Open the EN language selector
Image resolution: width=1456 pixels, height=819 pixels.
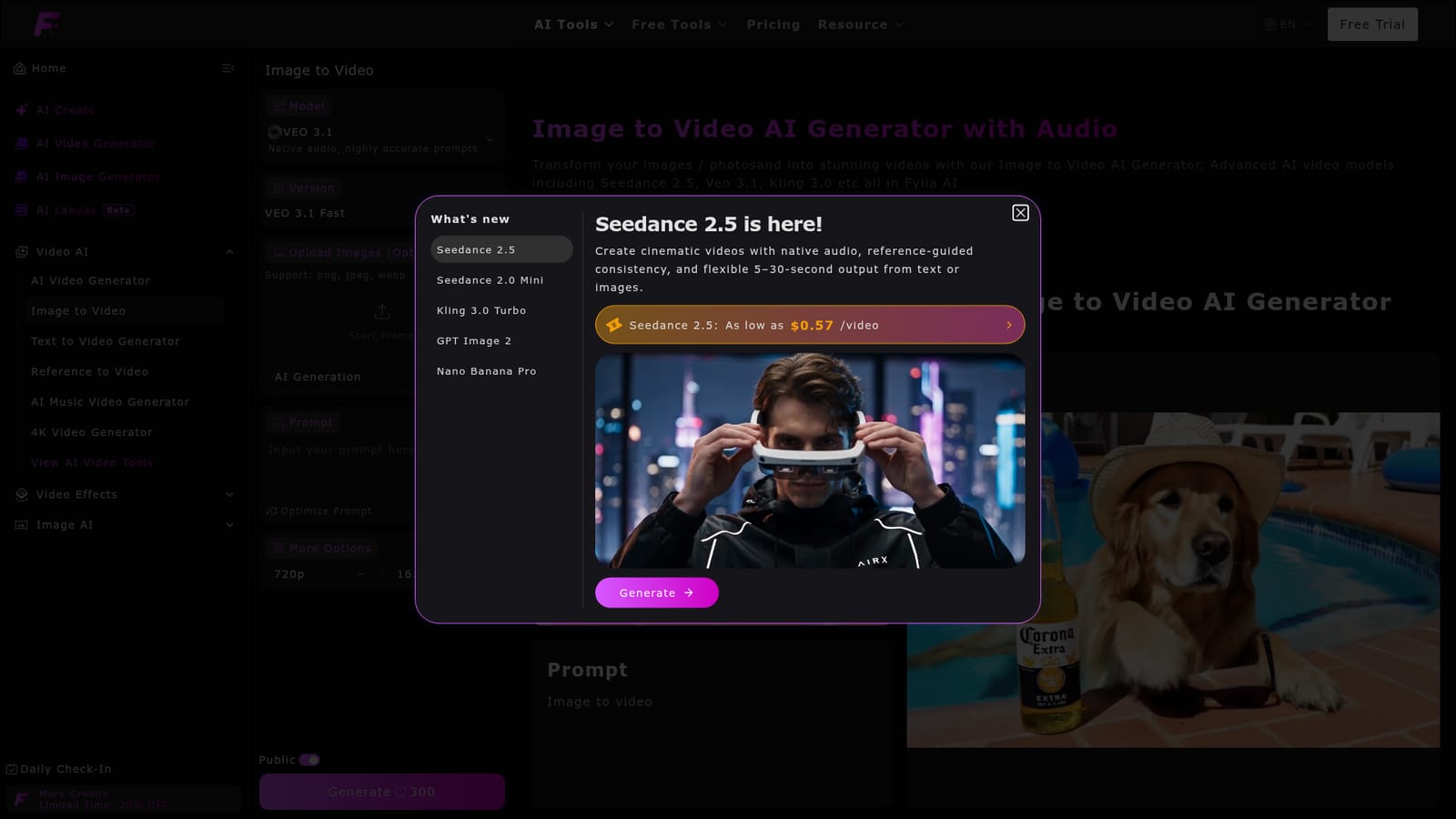(1288, 25)
